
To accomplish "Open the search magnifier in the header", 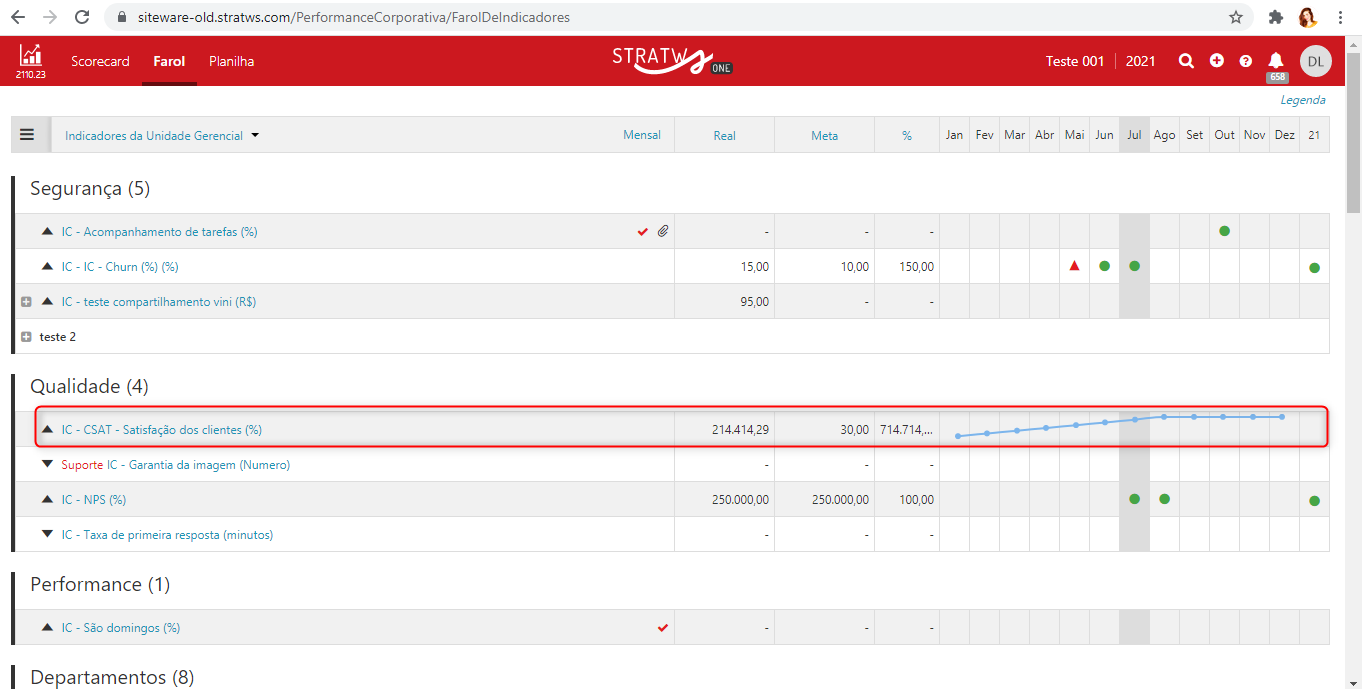I will 1186,61.
